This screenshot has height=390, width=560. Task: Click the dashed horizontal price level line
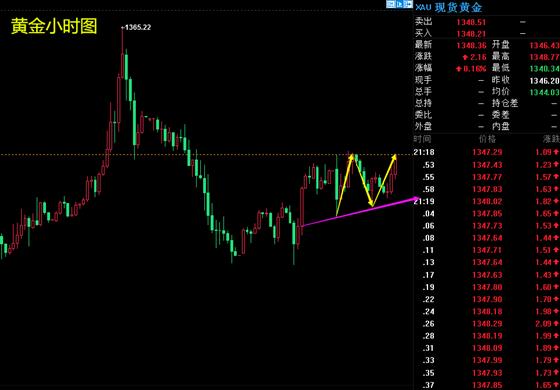coord(205,155)
